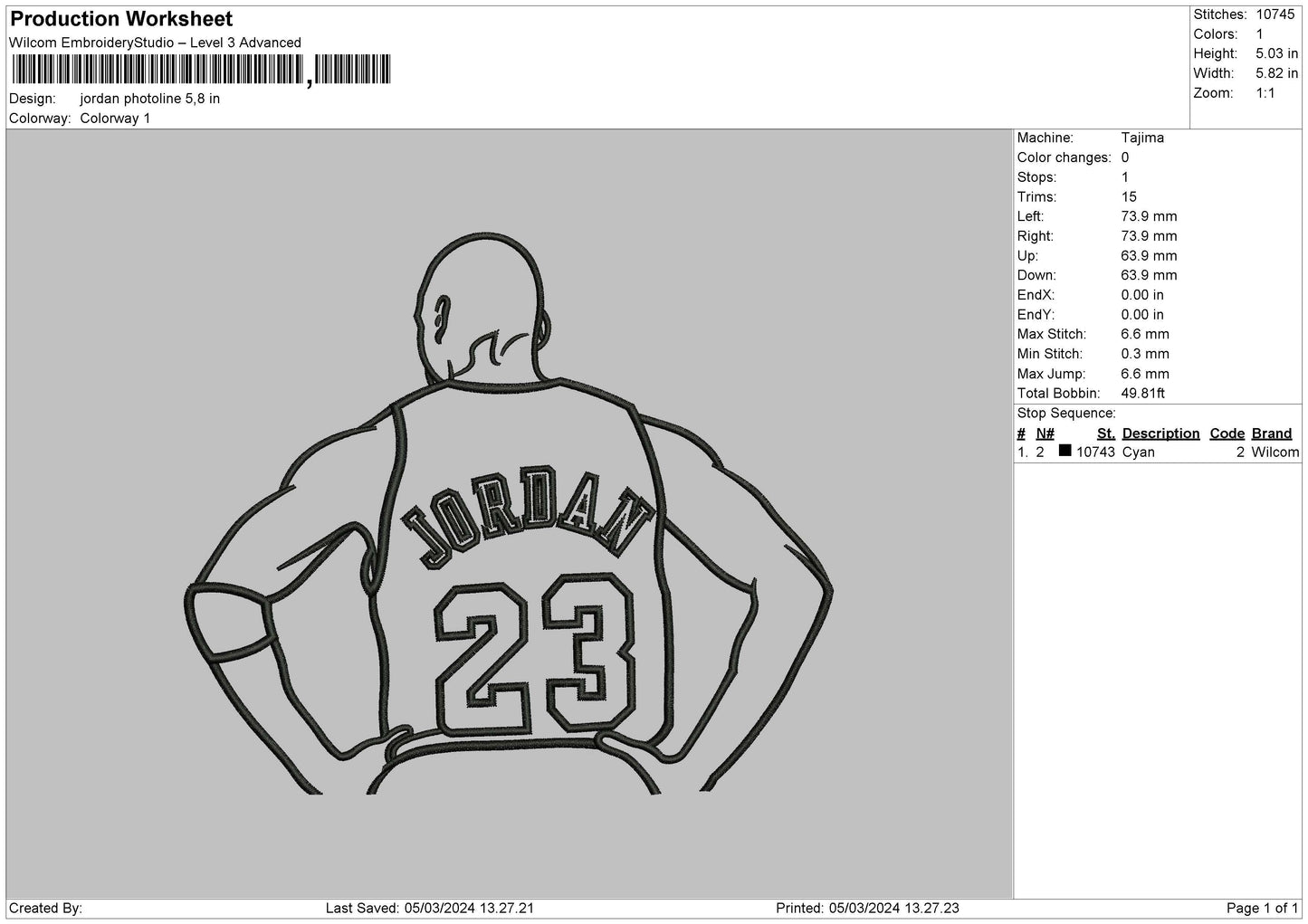This screenshot has width=1308, height=924.
Task: Click the Left value 73.9 mm
Action: click(1149, 216)
